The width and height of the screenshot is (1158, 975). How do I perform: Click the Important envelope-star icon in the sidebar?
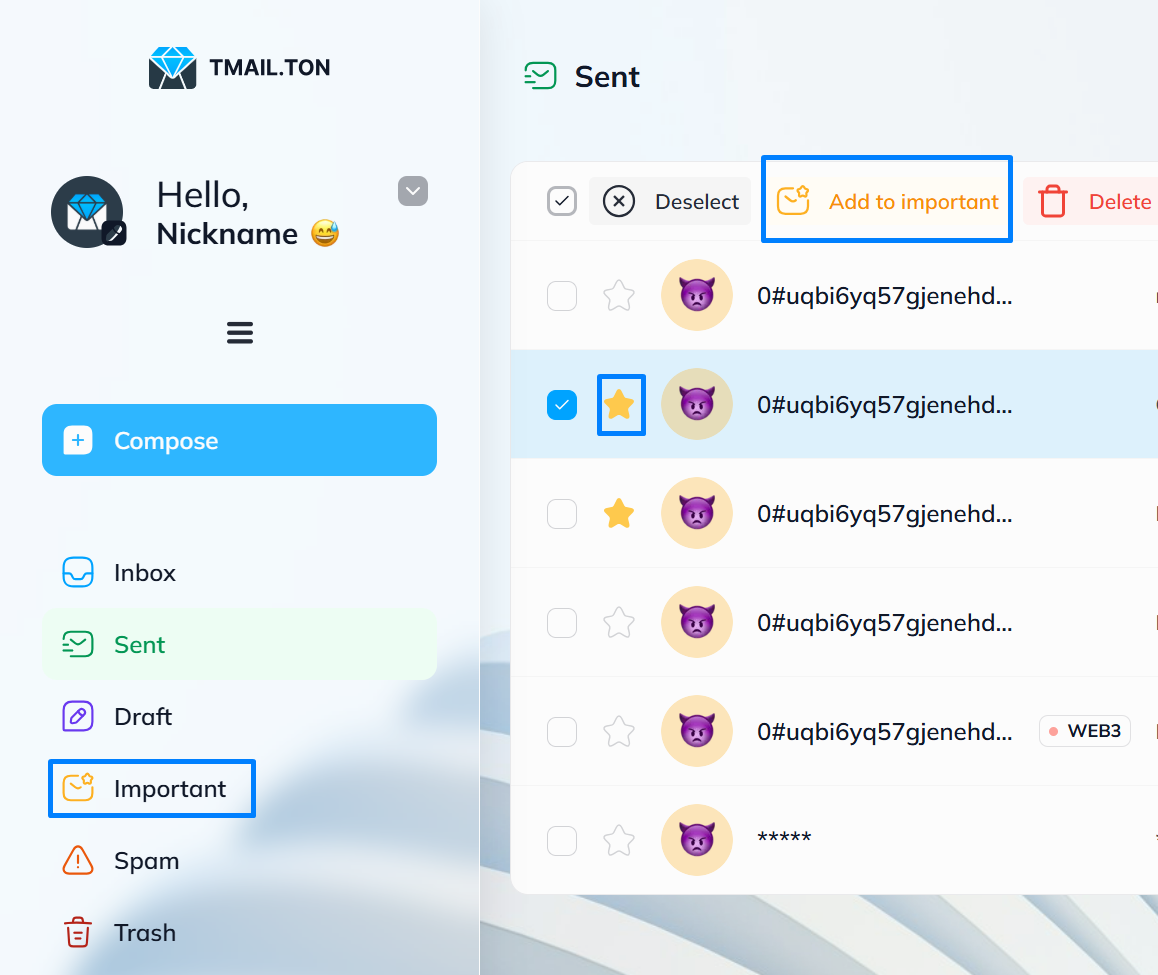click(x=78, y=788)
